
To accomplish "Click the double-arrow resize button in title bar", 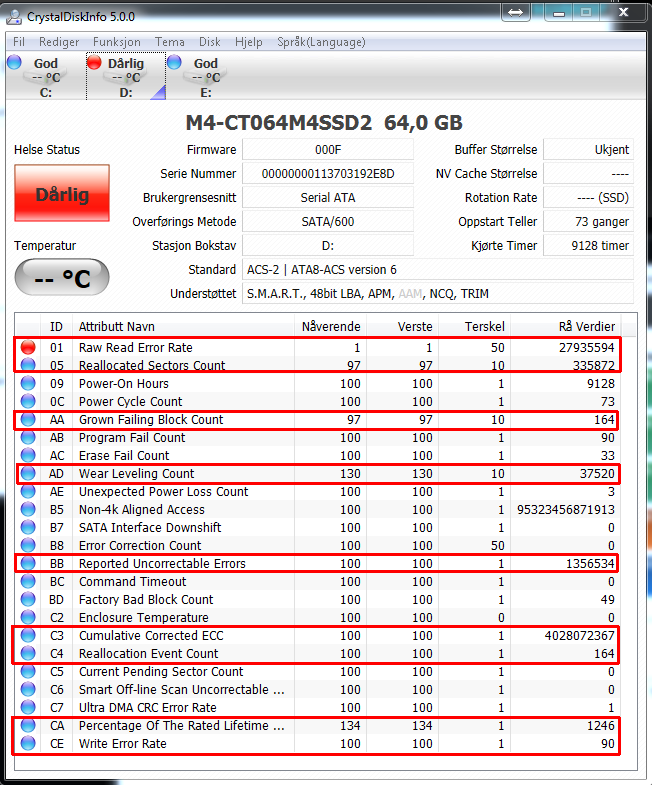I will [x=516, y=13].
